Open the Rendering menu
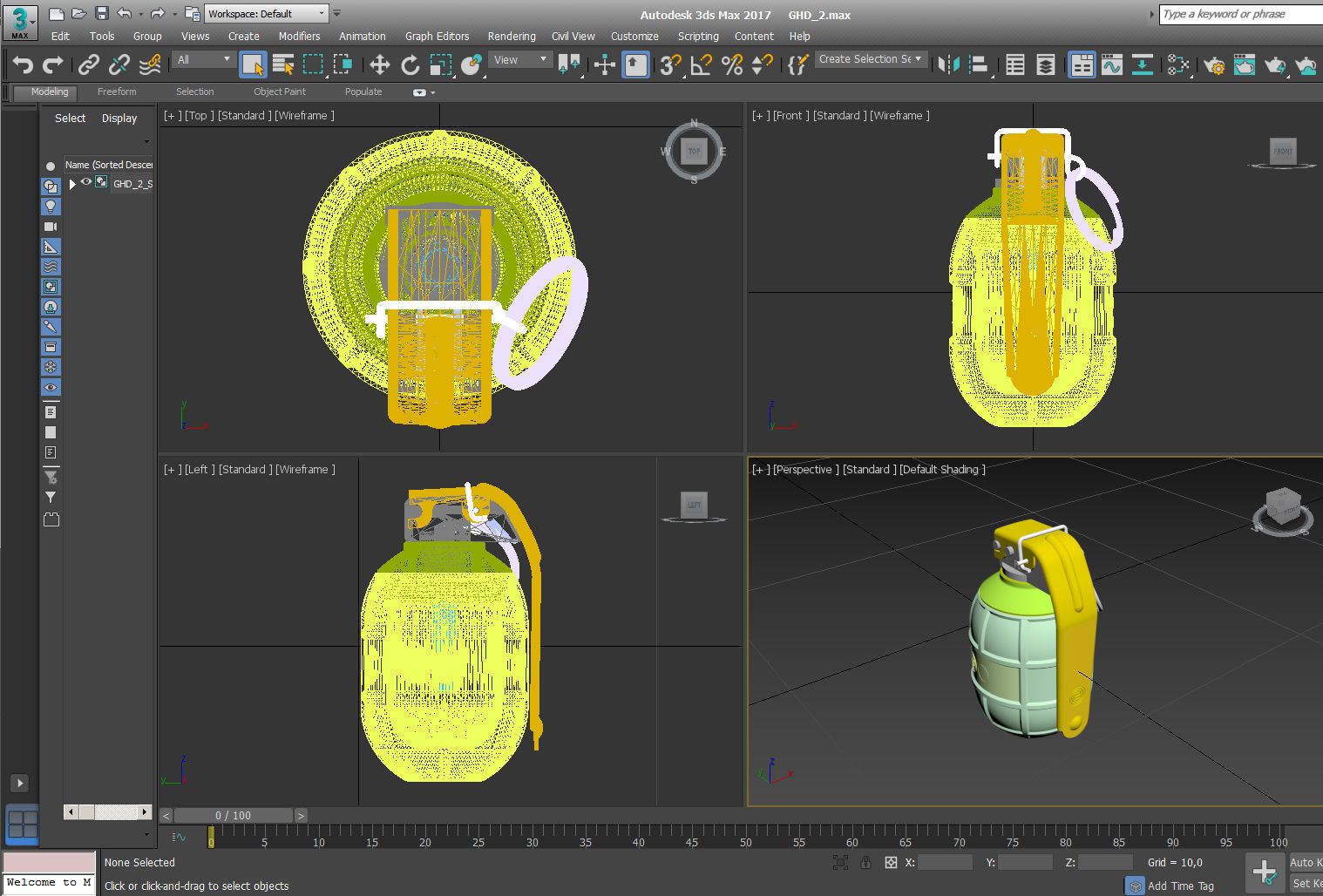This screenshot has height=896, width=1323. tap(512, 36)
